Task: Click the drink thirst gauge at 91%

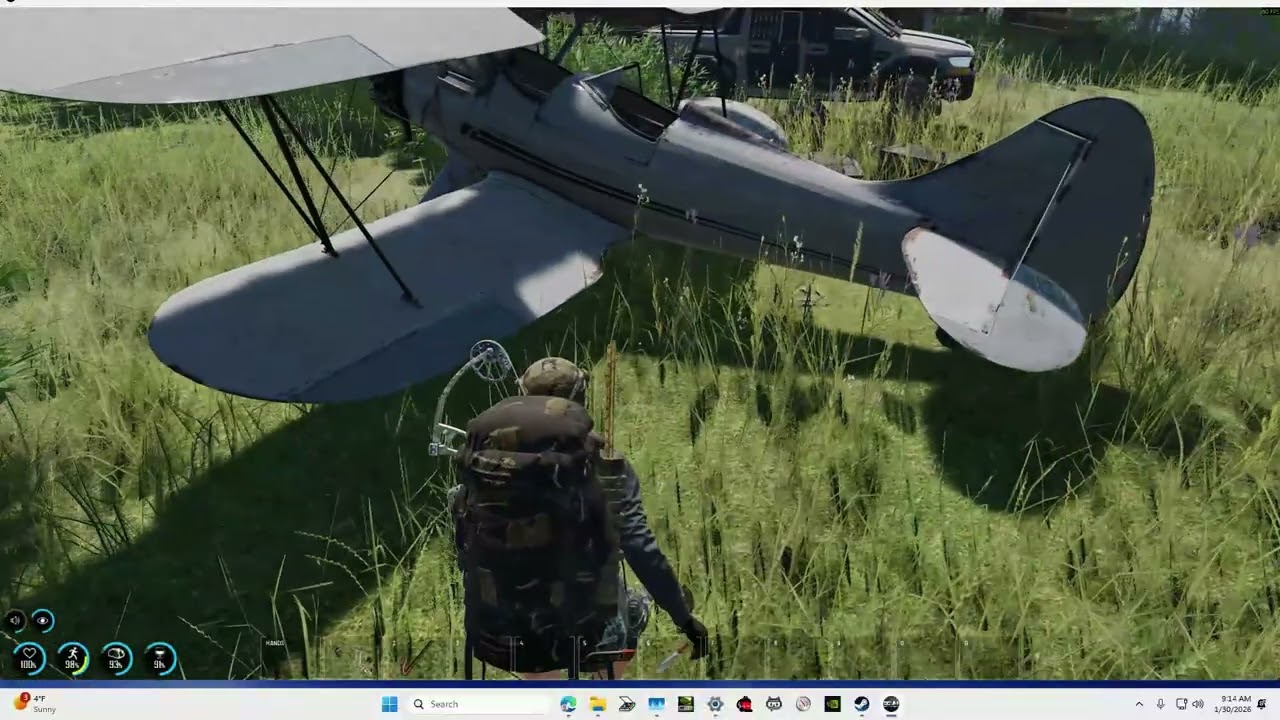Action: tap(160, 659)
